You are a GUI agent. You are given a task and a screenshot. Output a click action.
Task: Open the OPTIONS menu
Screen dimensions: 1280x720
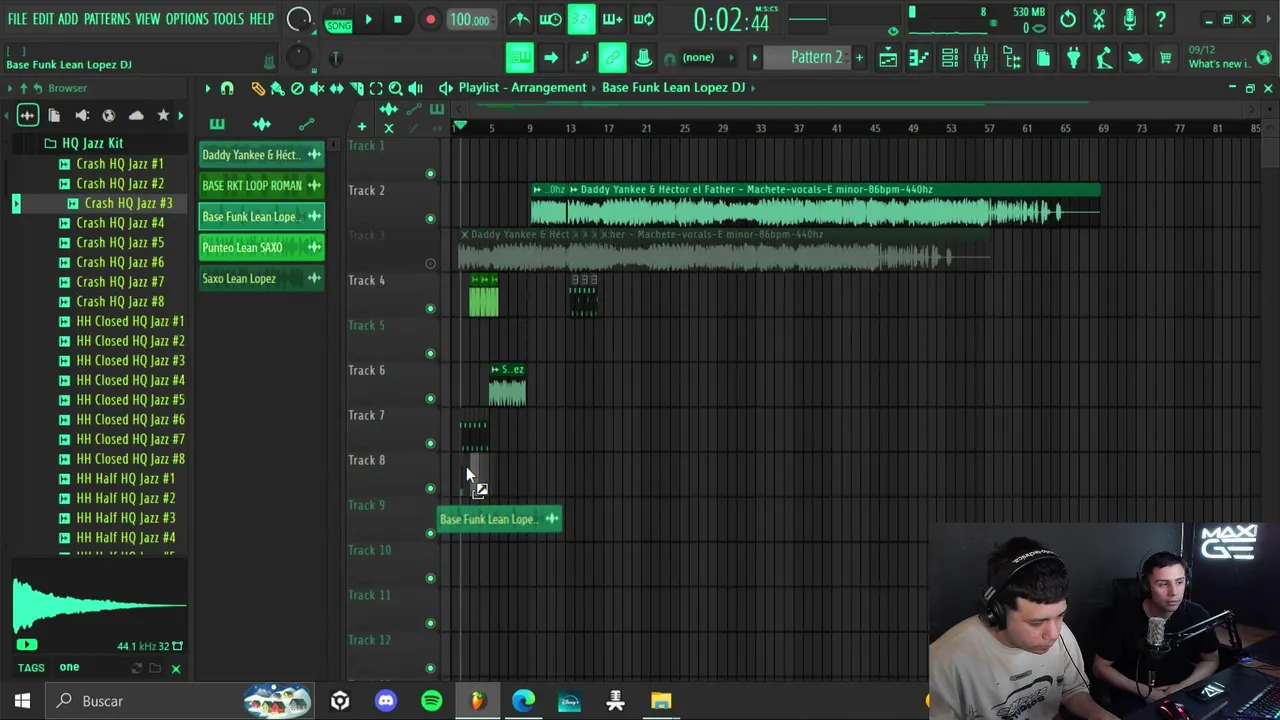pos(187,19)
